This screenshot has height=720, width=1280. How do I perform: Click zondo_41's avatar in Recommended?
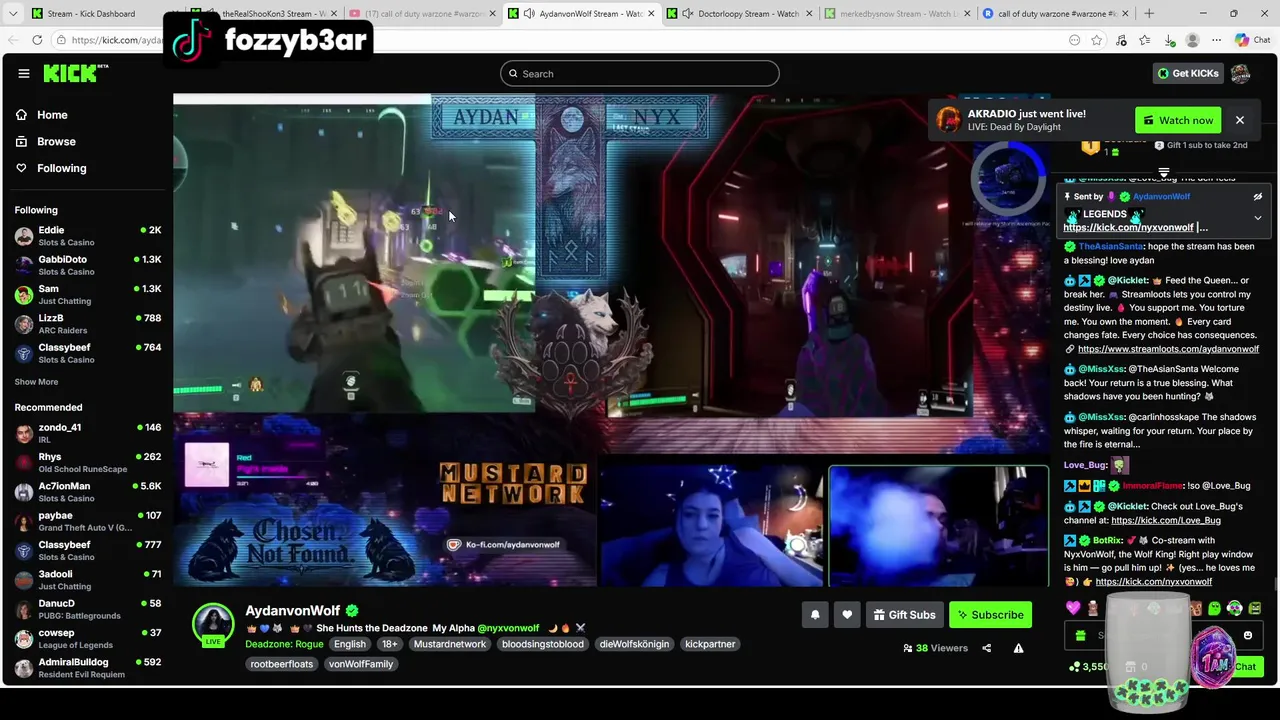point(24,433)
